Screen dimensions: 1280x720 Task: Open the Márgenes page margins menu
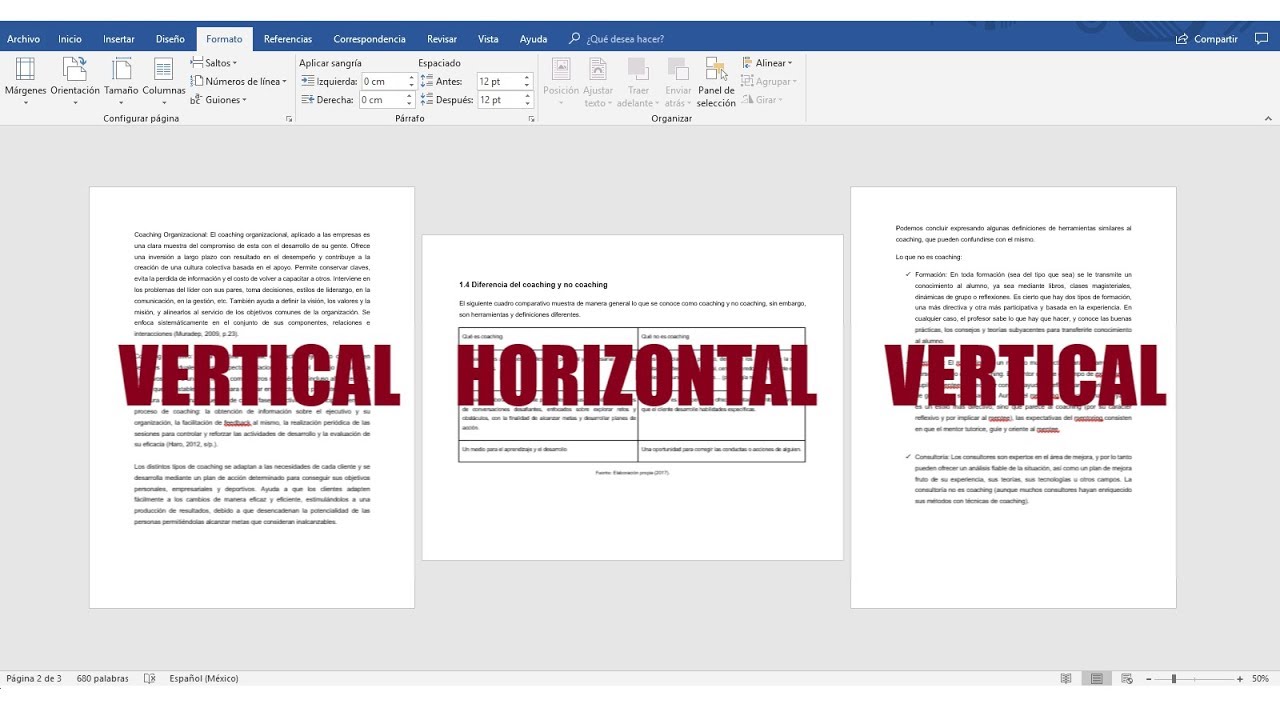25,79
